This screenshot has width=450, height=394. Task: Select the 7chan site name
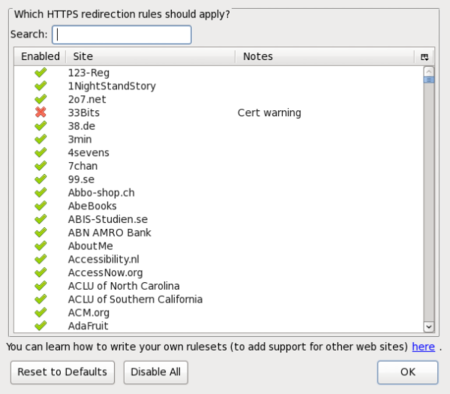[x=83, y=166]
